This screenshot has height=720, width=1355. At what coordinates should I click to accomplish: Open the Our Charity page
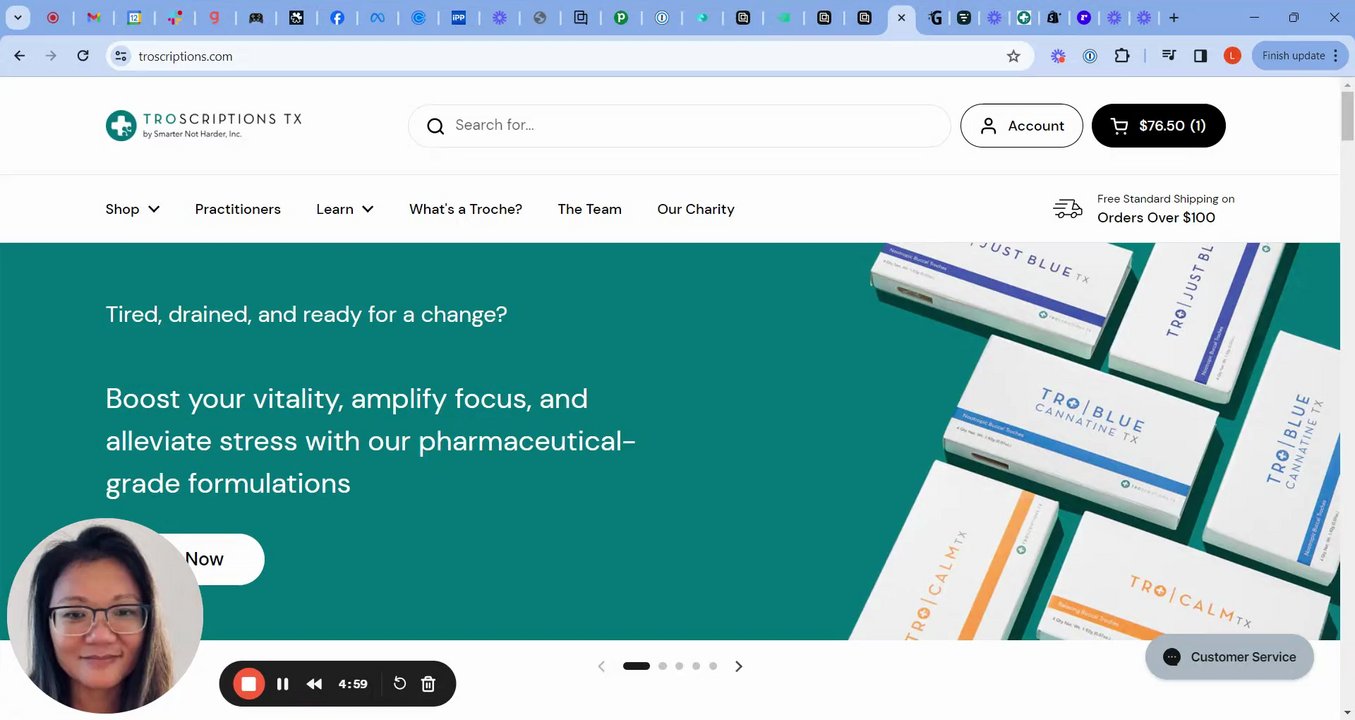[x=696, y=209]
